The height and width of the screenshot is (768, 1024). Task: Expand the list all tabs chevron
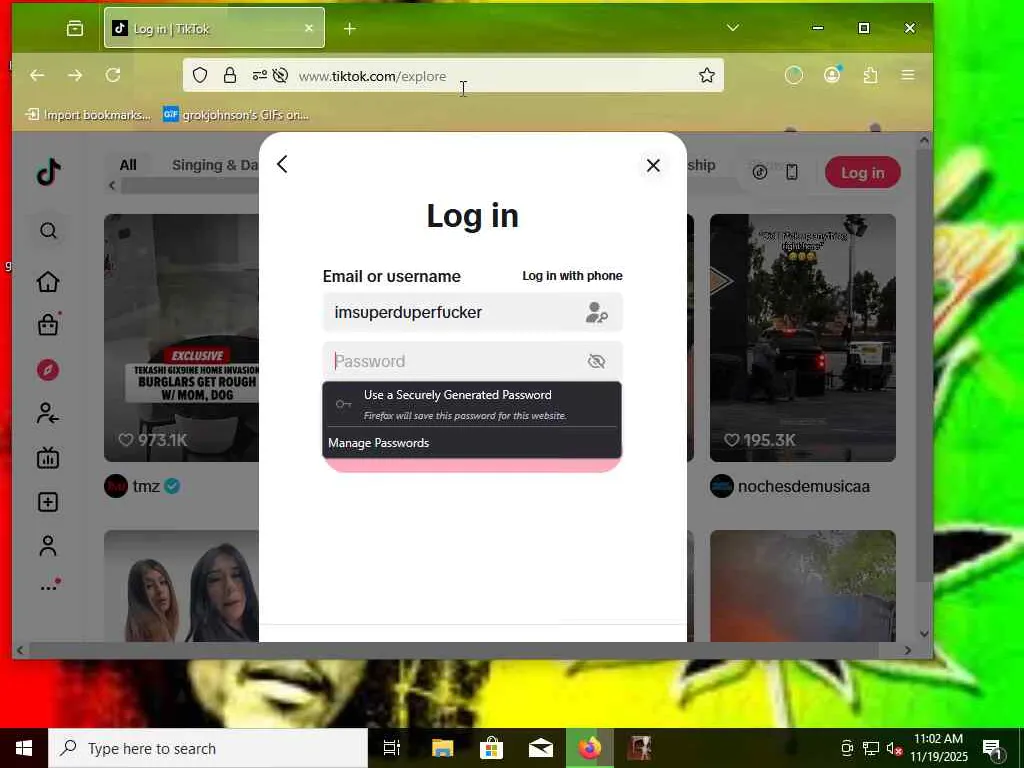point(733,27)
